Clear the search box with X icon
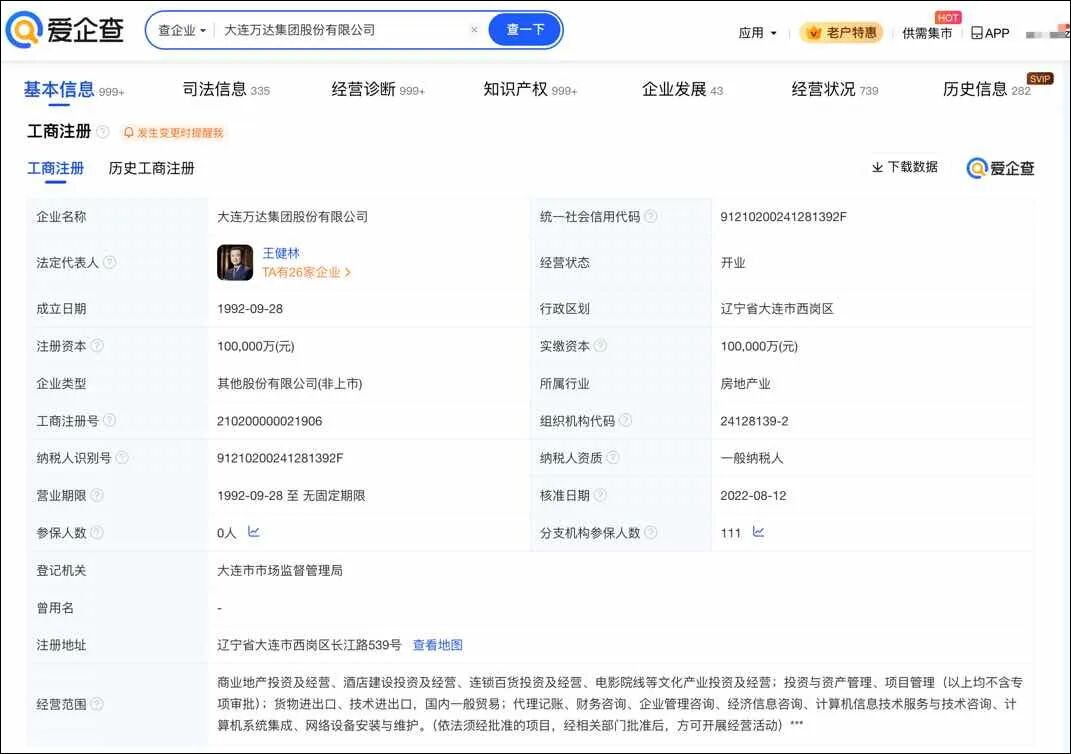The image size is (1071, 754). [x=474, y=29]
